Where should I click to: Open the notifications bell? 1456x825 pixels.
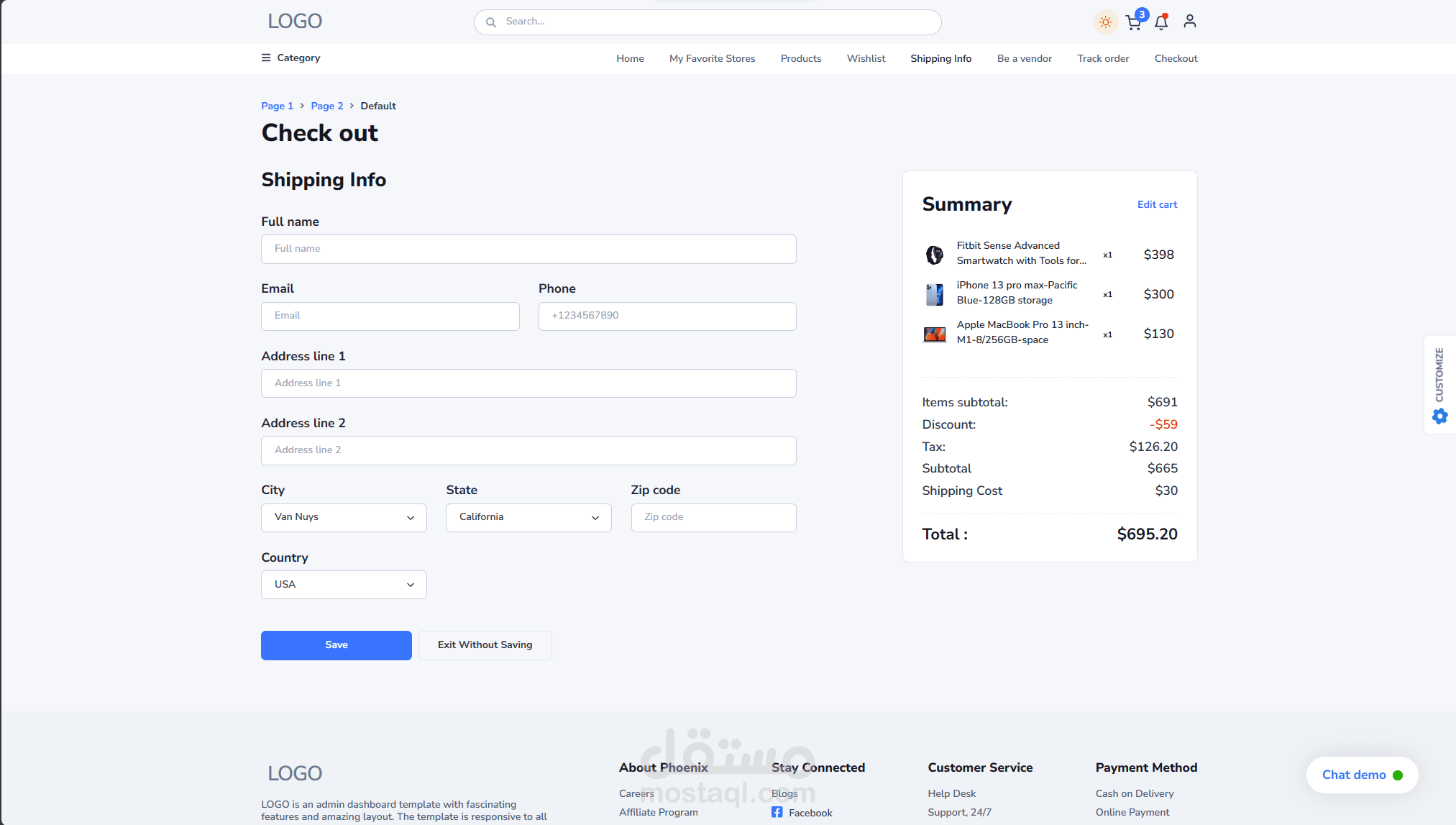click(1161, 22)
